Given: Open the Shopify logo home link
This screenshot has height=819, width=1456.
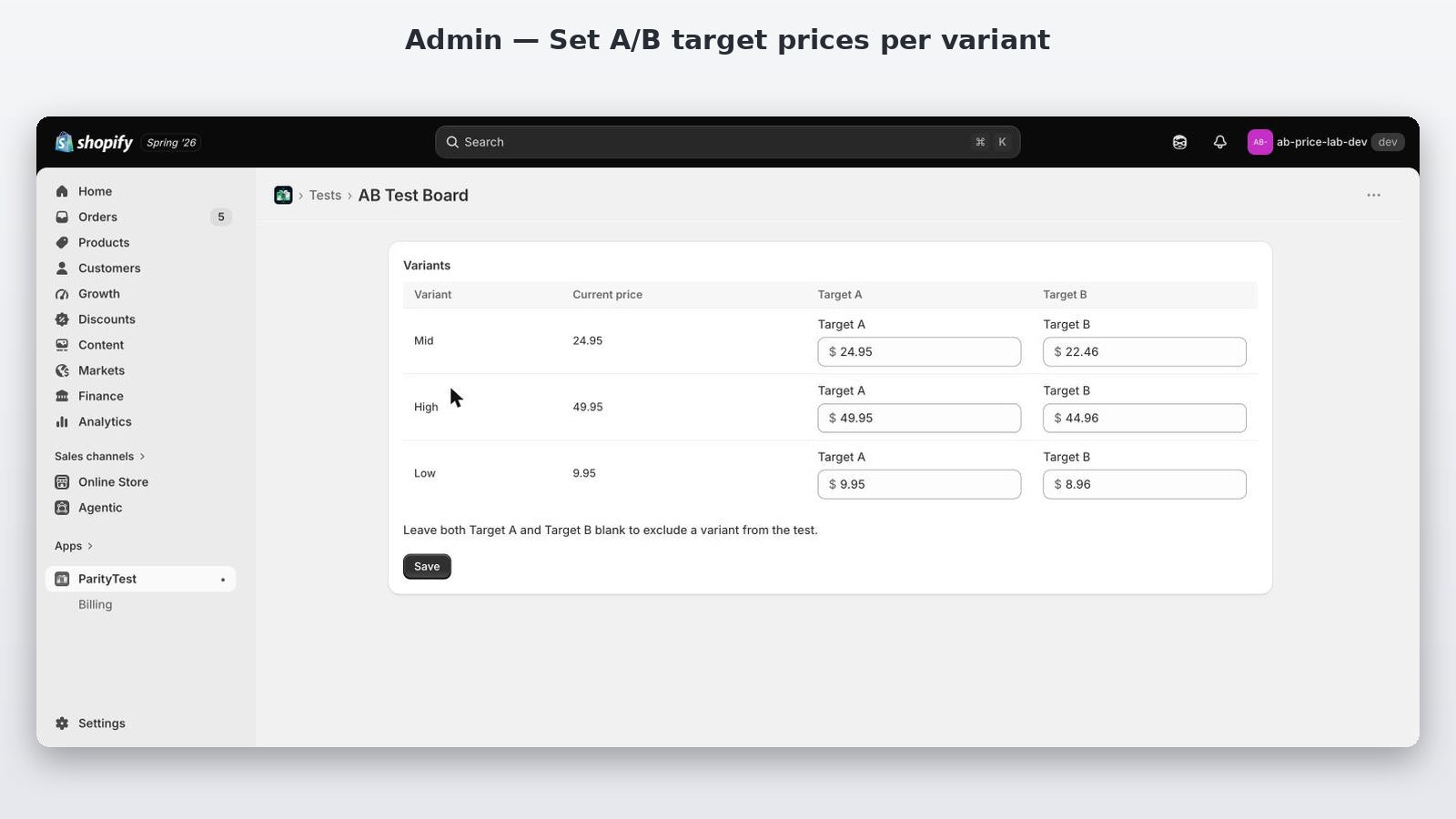Looking at the screenshot, I should click(x=94, y=142).
